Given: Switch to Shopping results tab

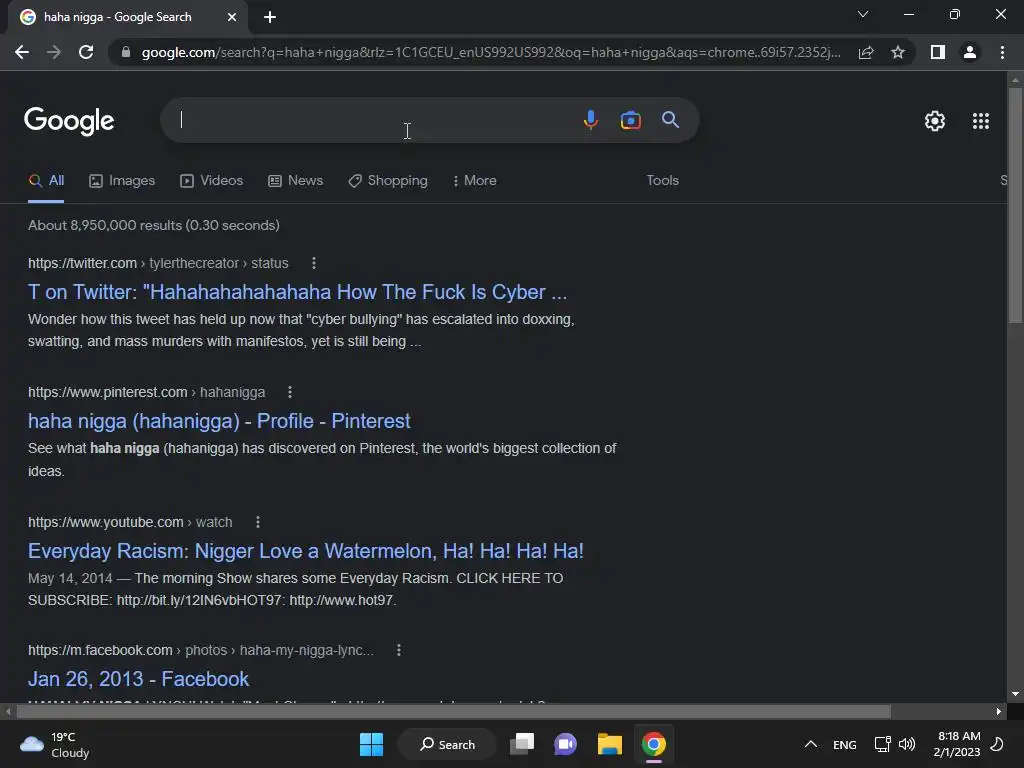Looking at the screenshot, I should click(x=388, y=181).
